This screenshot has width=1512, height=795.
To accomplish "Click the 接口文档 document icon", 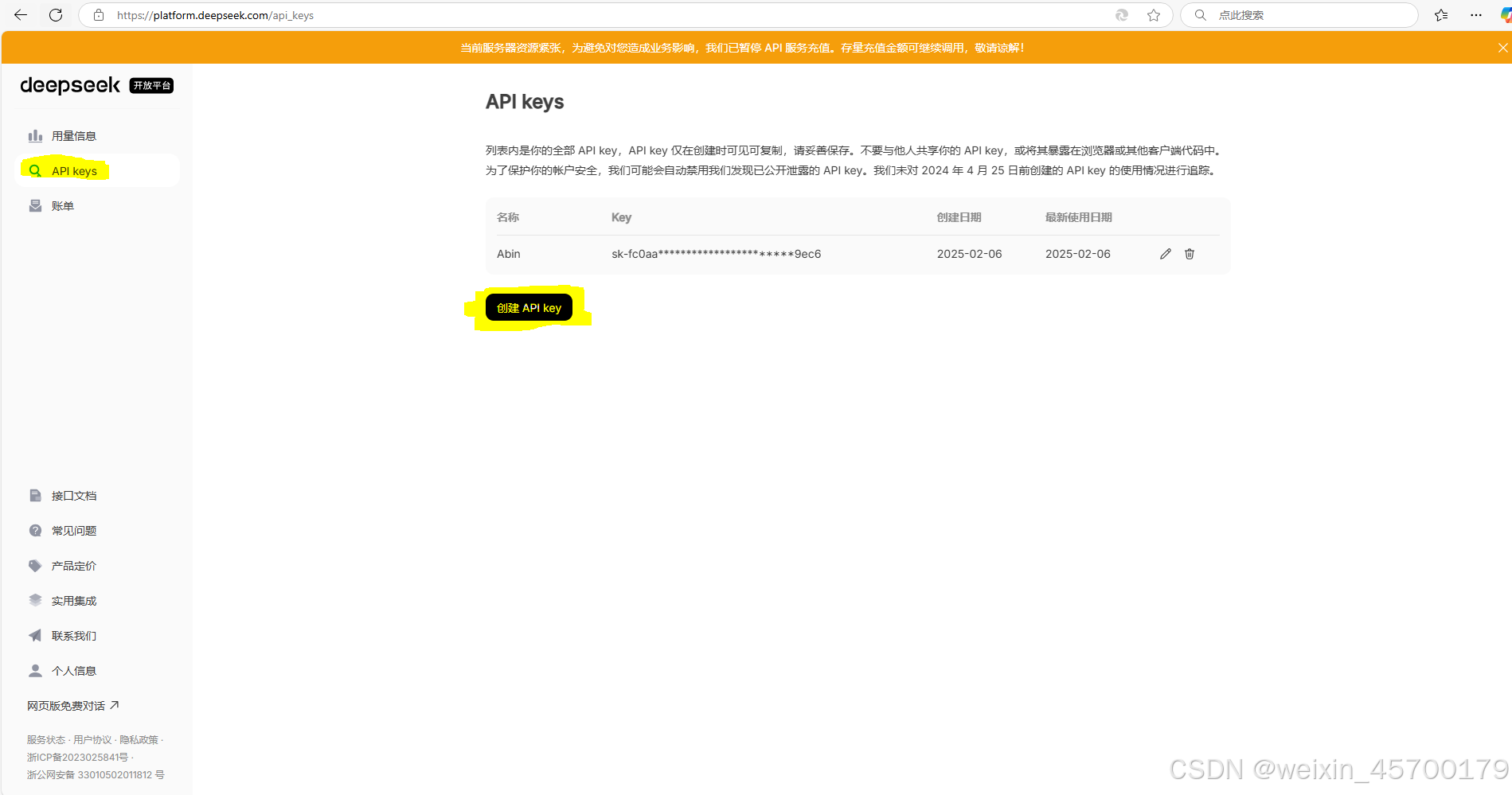I will click(x=35, y=496).
